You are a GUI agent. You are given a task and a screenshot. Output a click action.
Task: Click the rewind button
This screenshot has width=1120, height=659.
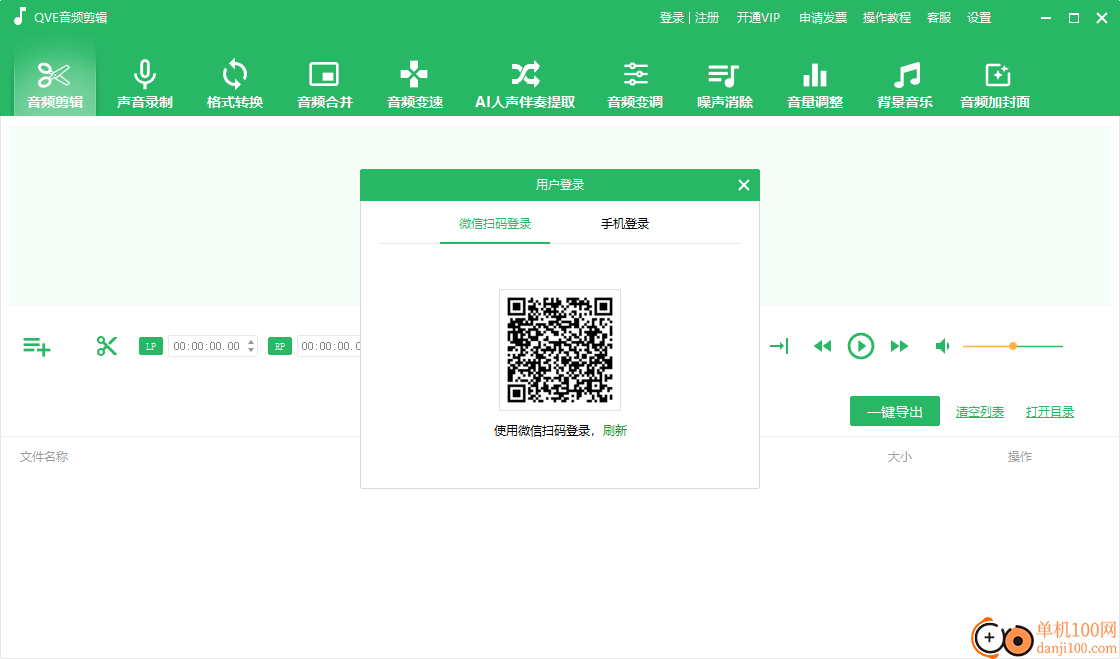[x=822, y=346]
